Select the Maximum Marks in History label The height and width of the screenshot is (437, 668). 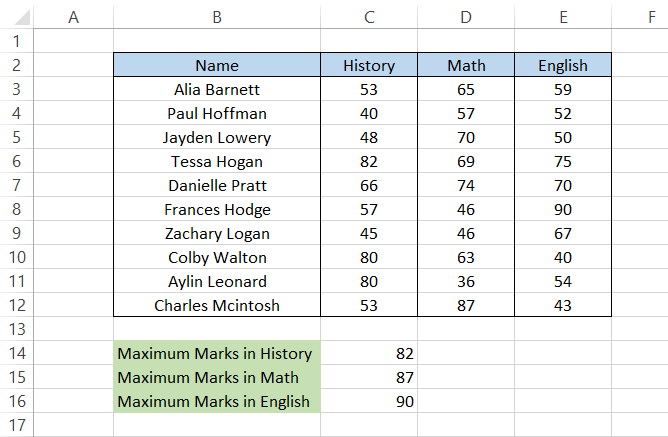click(217, 353)
